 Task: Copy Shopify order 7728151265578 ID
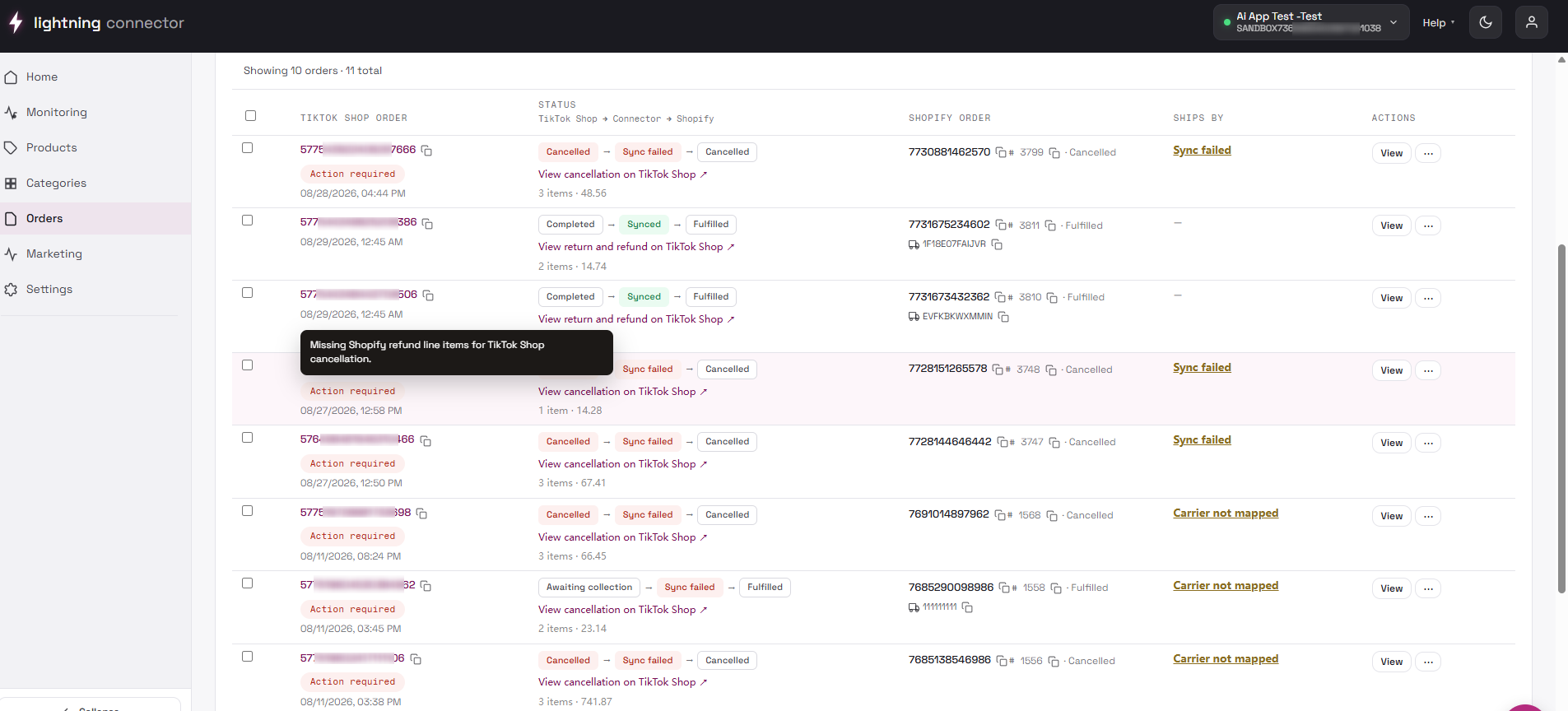(x=998, y=369)
